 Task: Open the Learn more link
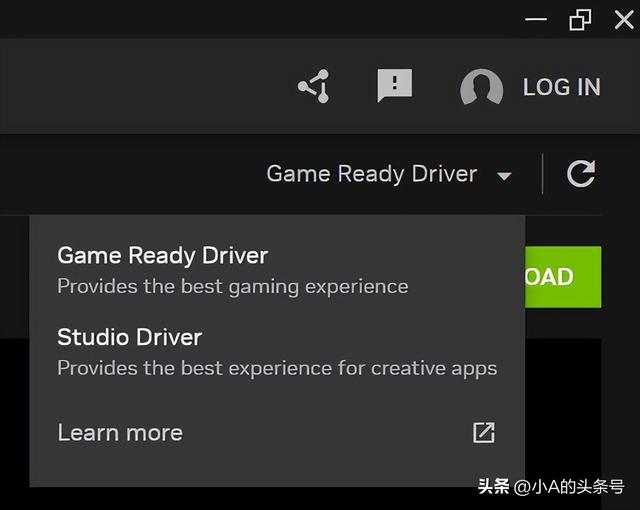point(120,433)
